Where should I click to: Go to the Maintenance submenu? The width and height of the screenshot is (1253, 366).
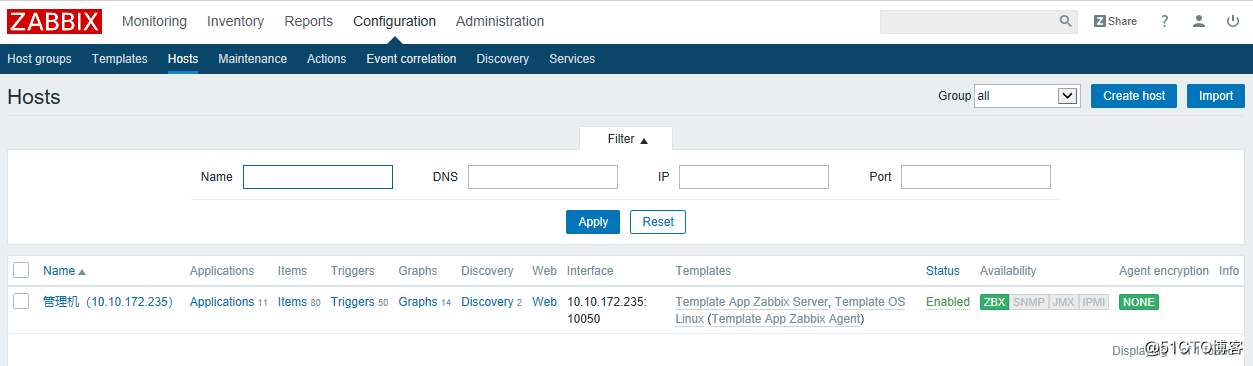pos(252,59)
